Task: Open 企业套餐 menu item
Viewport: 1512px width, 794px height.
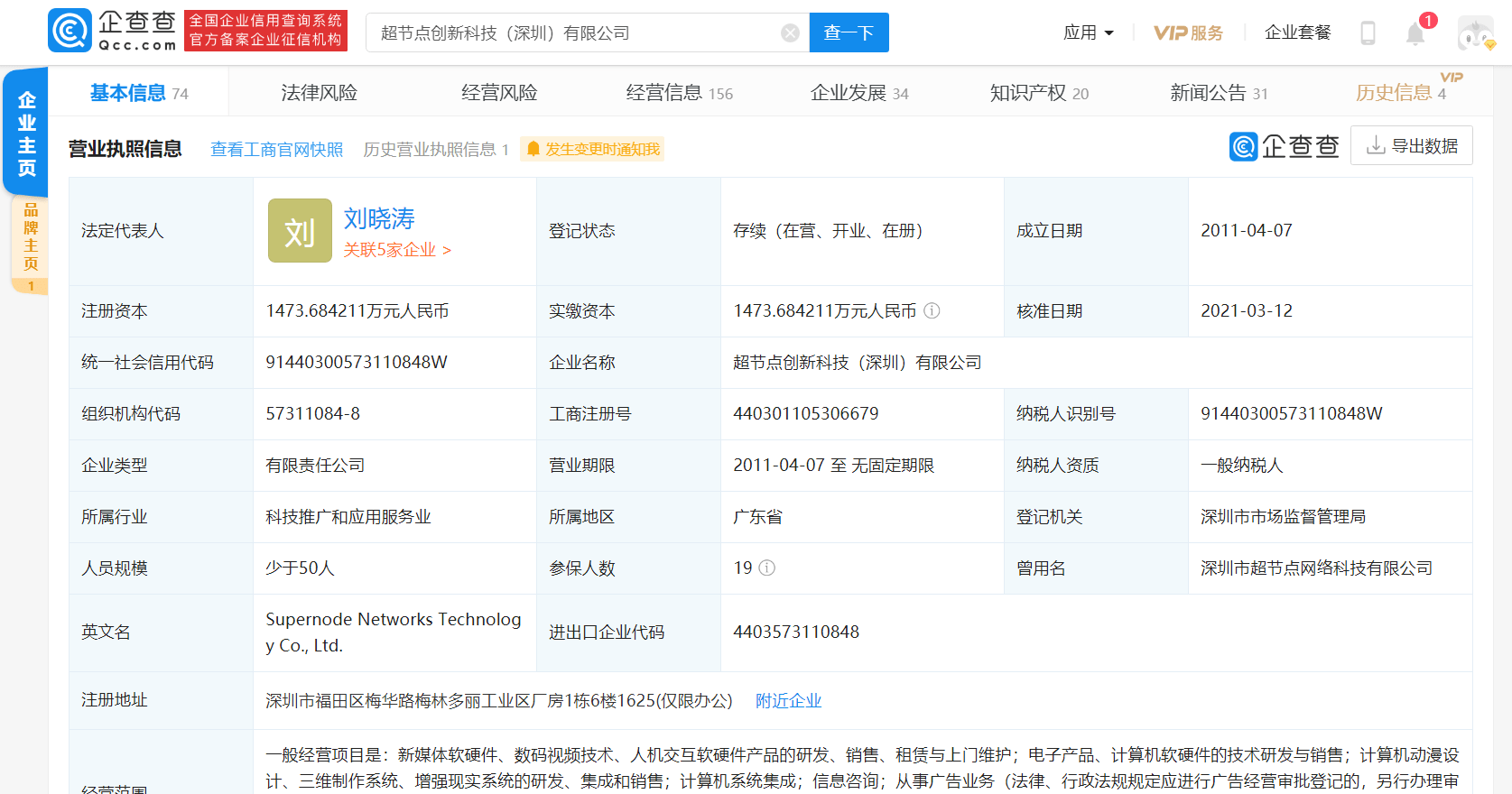Action: (1298, 32)
